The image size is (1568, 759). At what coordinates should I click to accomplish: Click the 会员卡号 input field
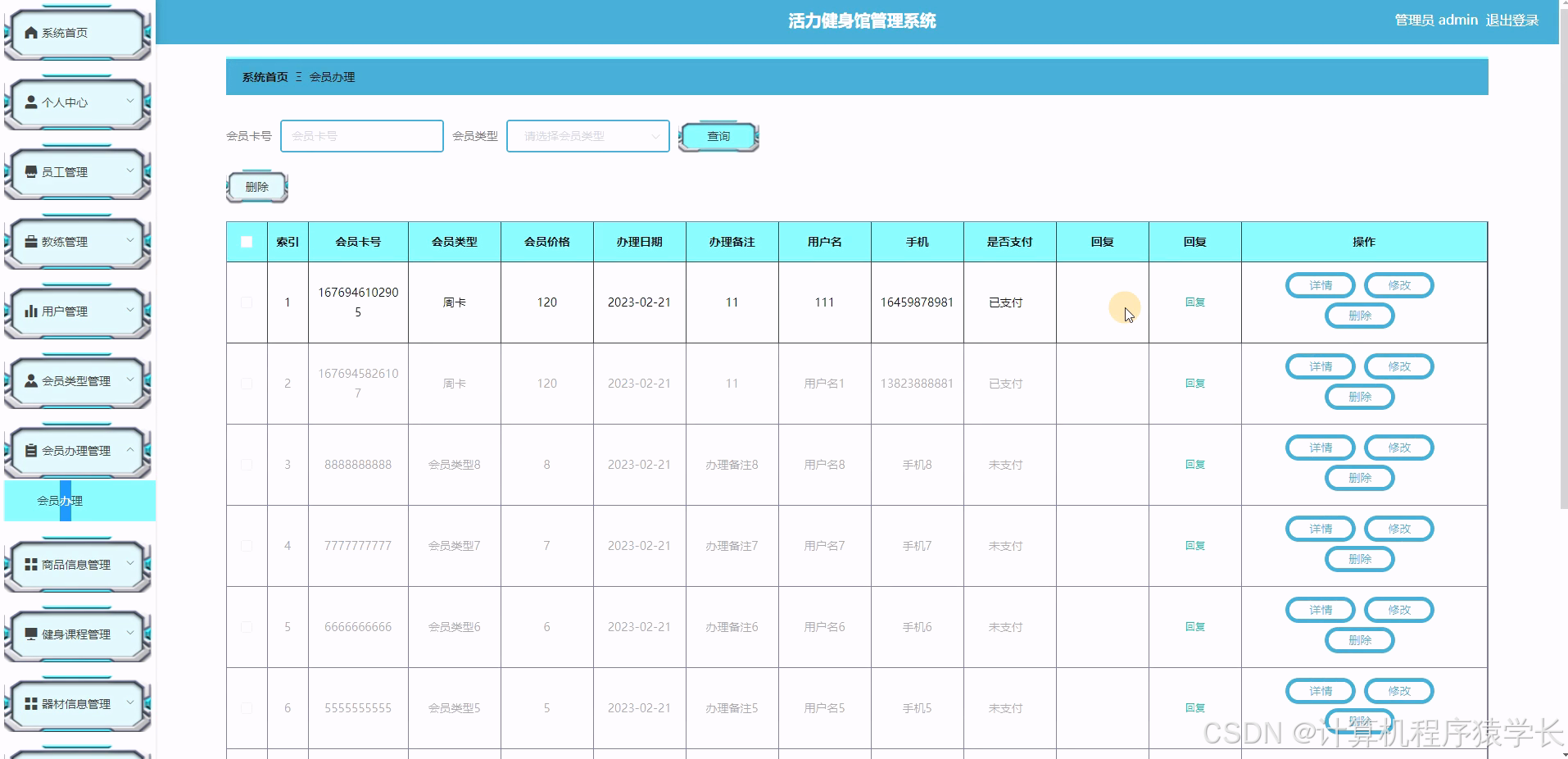pyautogui.click(x=362, y=136)
